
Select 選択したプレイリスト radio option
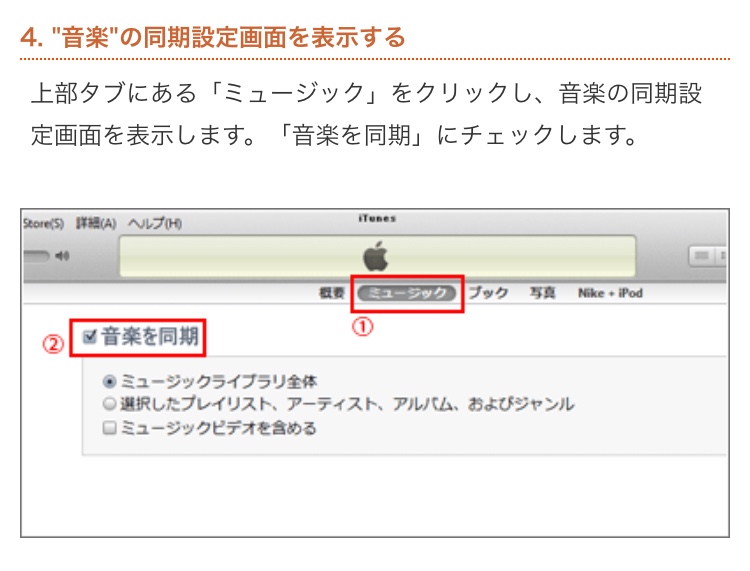[x=110, y=404]
